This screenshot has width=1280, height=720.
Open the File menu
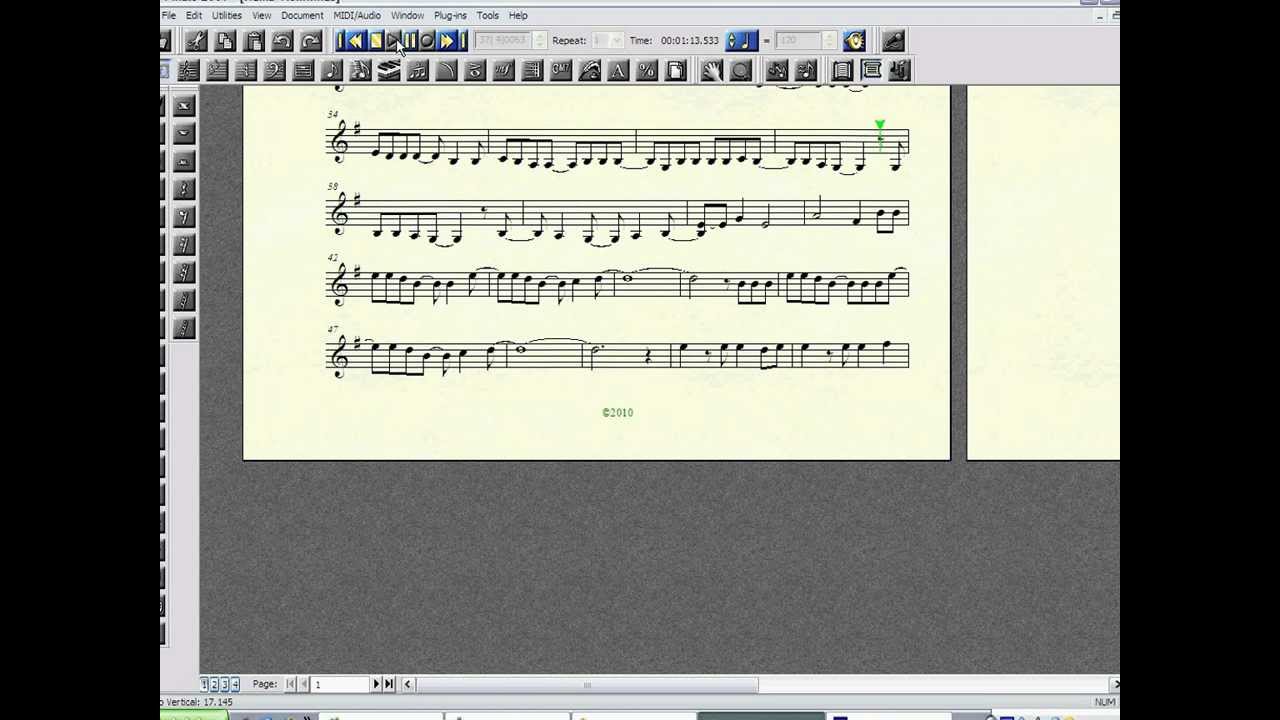tap(168, 15)
